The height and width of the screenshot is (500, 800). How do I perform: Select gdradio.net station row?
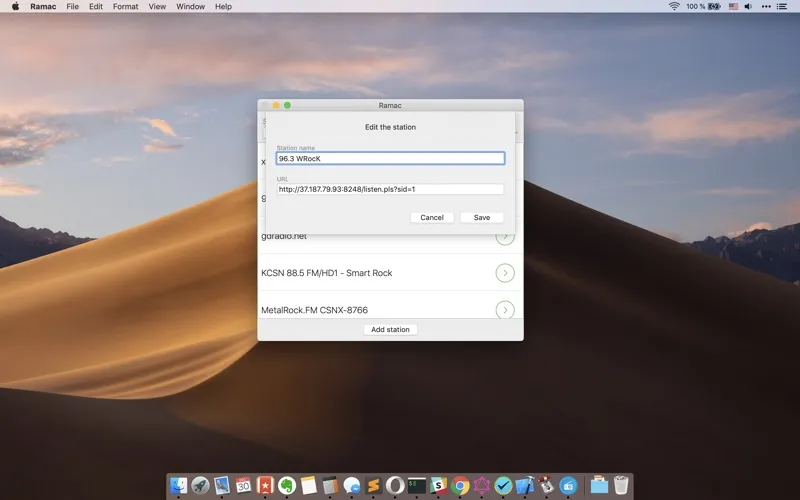click(390, 243)
